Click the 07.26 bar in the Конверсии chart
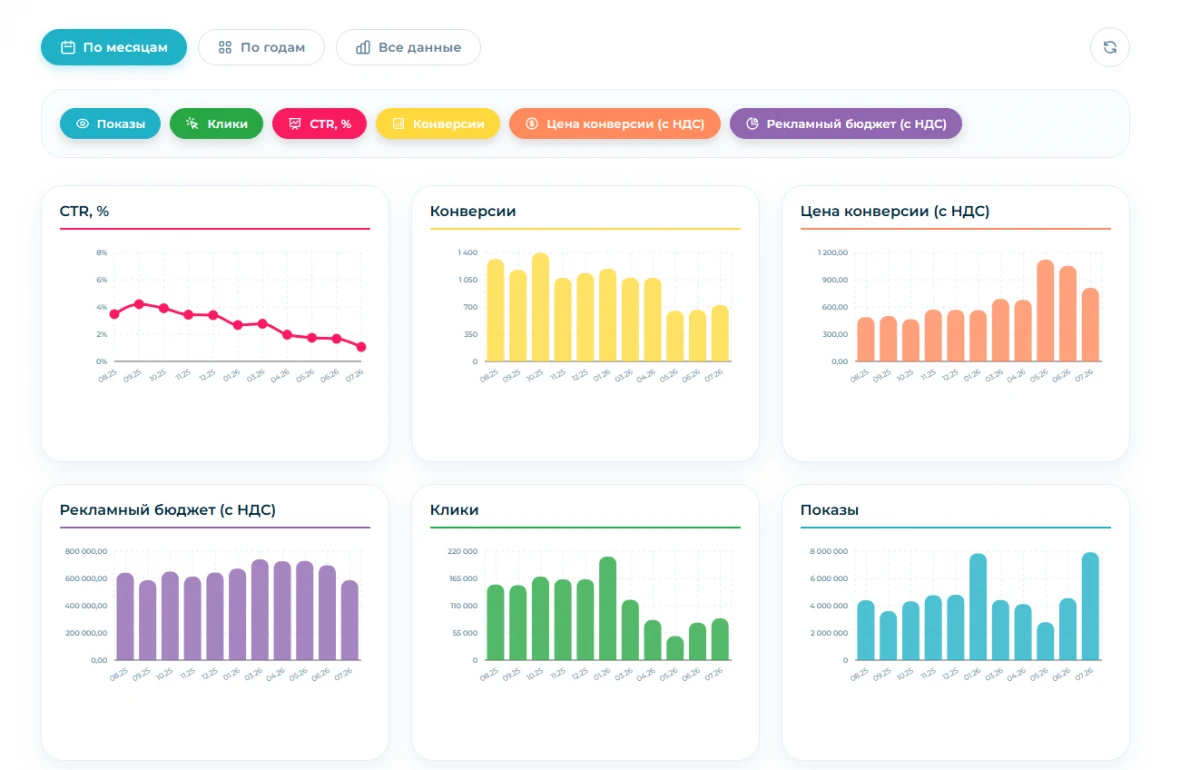The width and height of the screenshot is (1200, 770). (720, 333)
